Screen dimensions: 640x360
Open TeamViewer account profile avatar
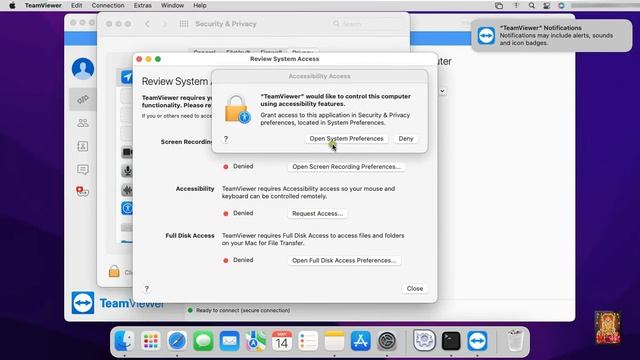83,69
